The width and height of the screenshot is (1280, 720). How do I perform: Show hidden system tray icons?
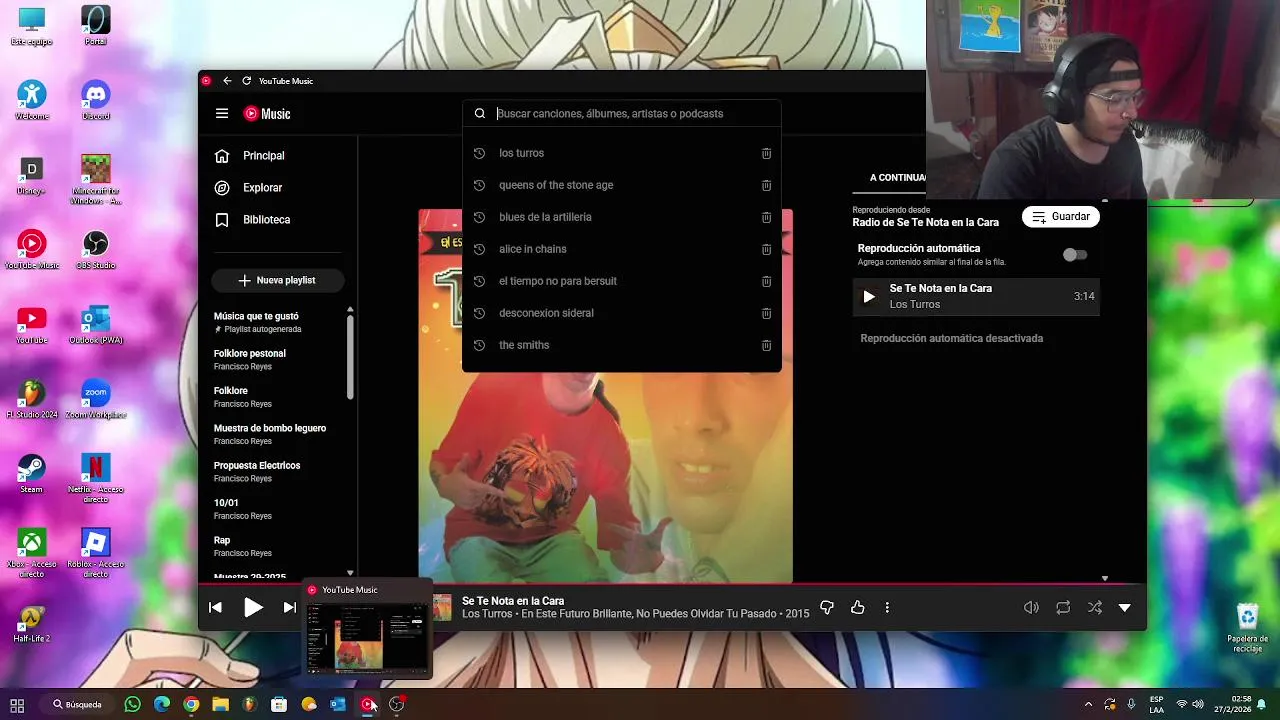[x=1088, y=704]
